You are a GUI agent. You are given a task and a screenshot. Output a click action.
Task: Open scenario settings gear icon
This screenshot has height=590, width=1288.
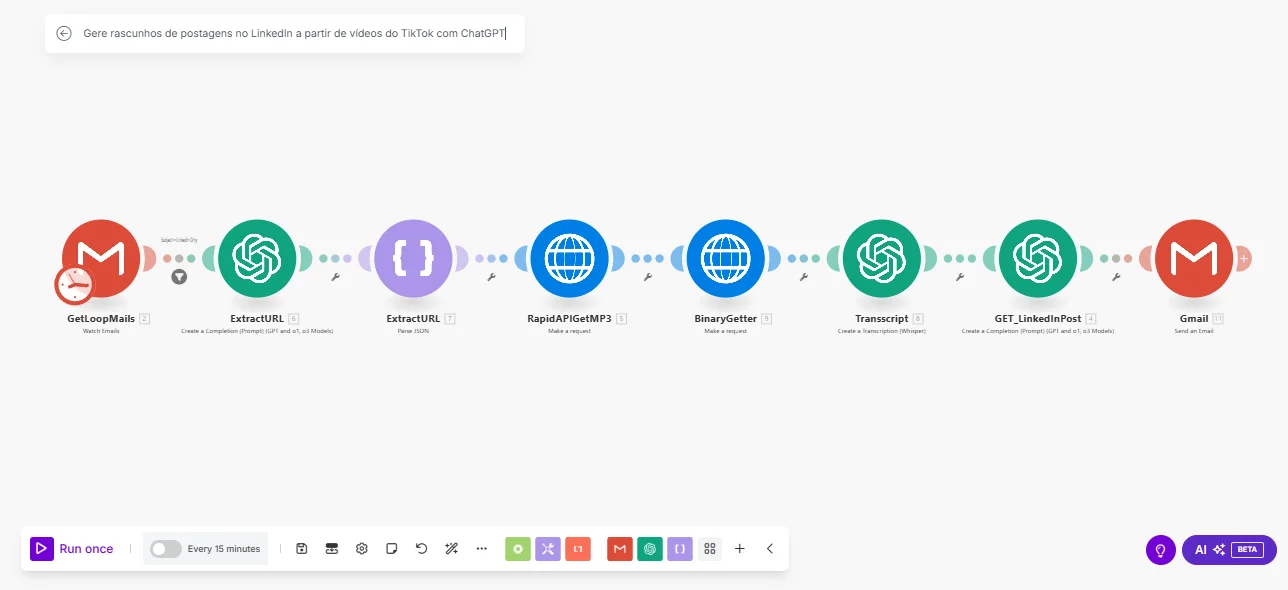[x=362, y=549]
